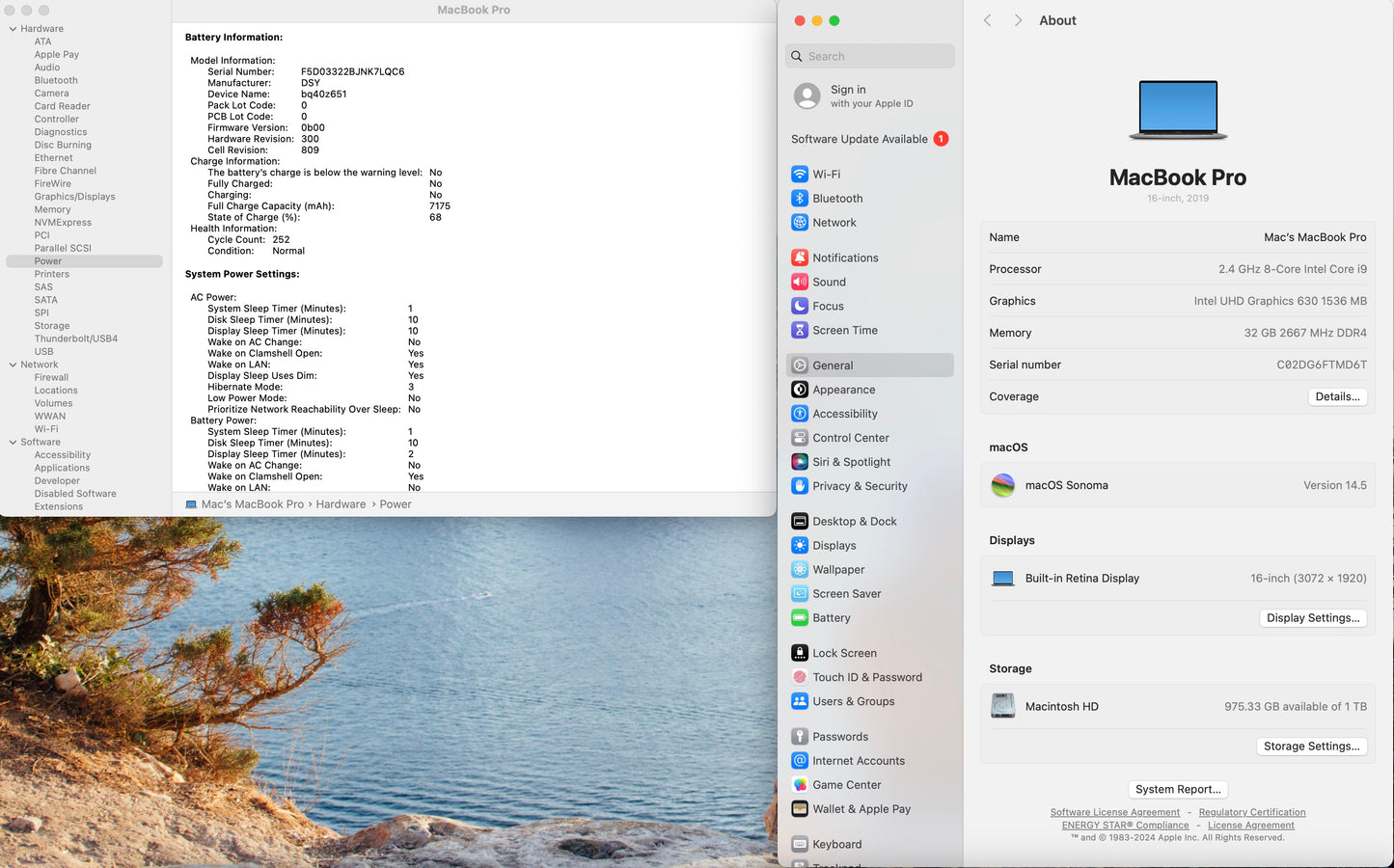Select the Touch ID & Password icon
The image size is (1394, 868).
point(800,678)
